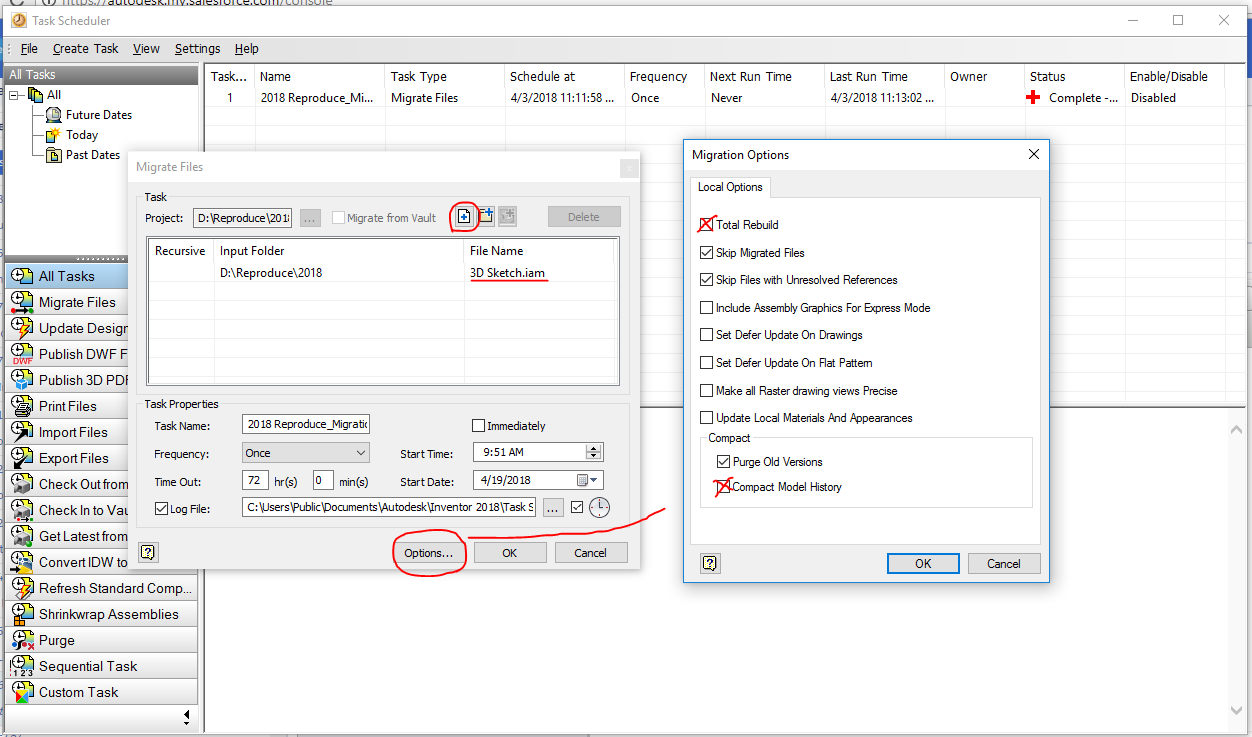Open the View menu

coord(146,48)
